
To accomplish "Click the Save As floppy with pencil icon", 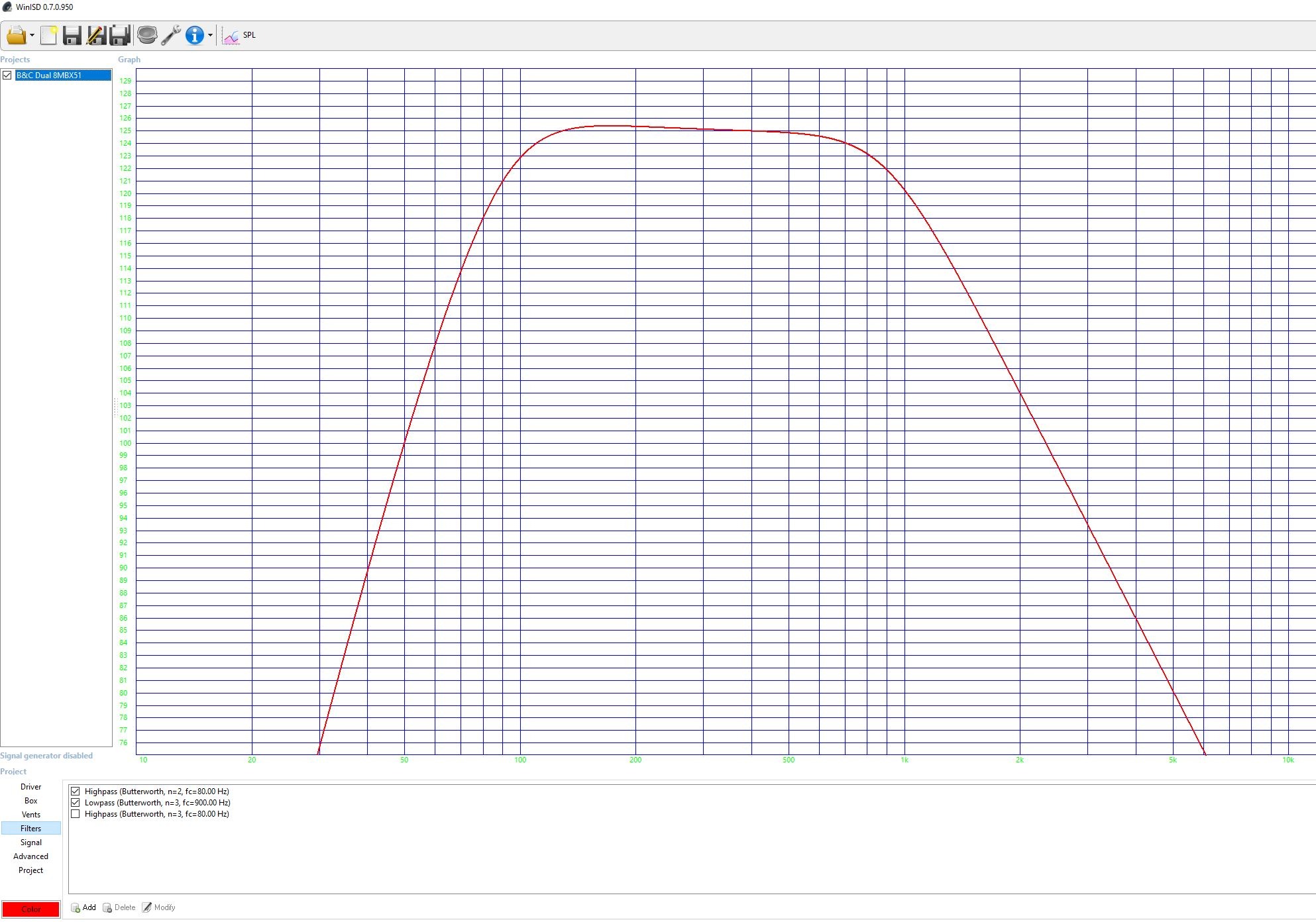I will coord(96,35).
